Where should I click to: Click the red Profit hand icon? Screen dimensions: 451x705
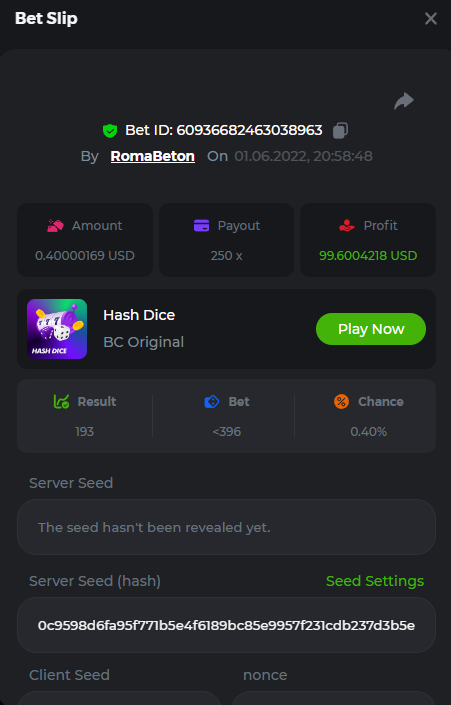click(x=347, y=226)
